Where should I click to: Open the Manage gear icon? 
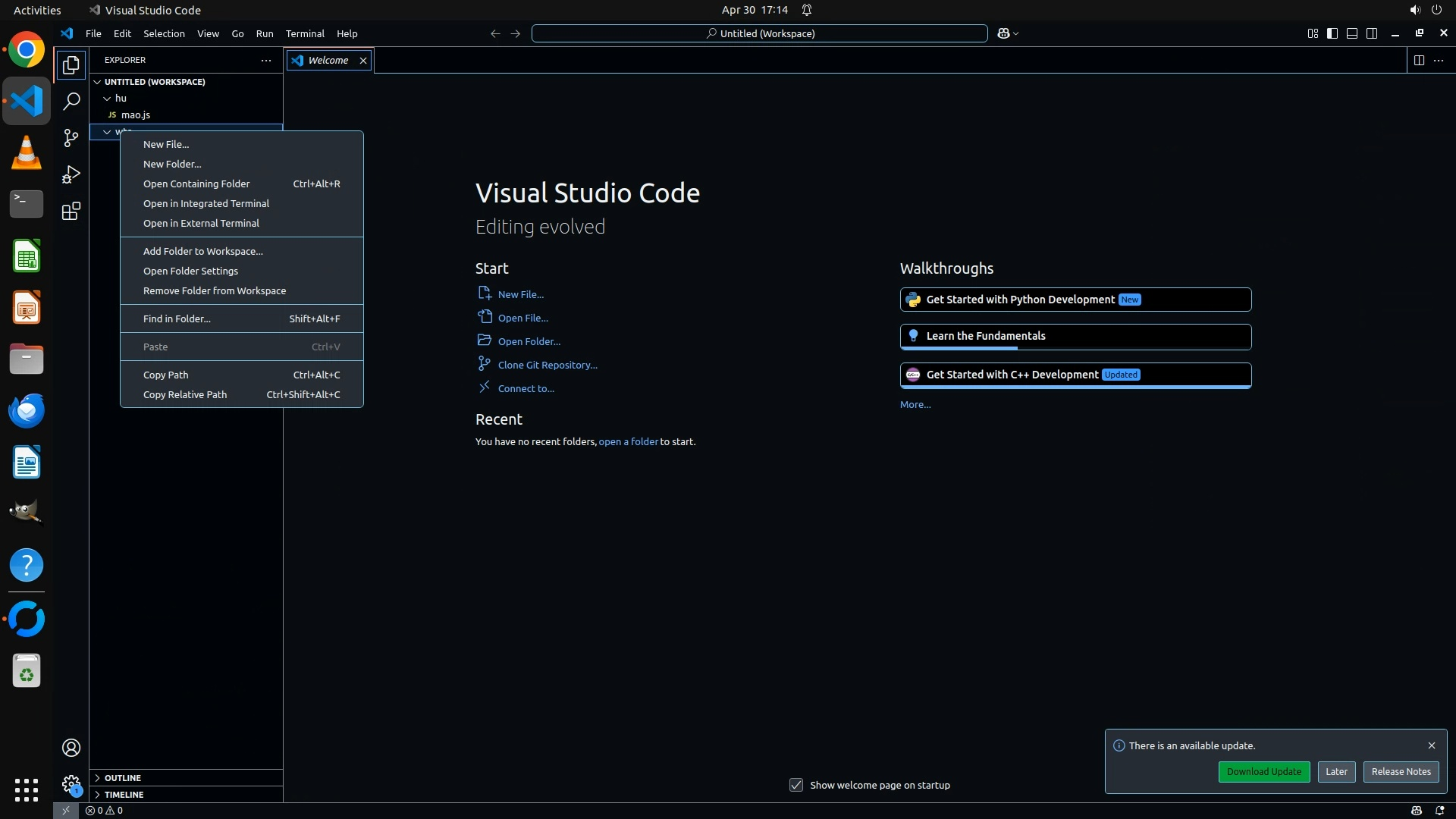[71, 784]
